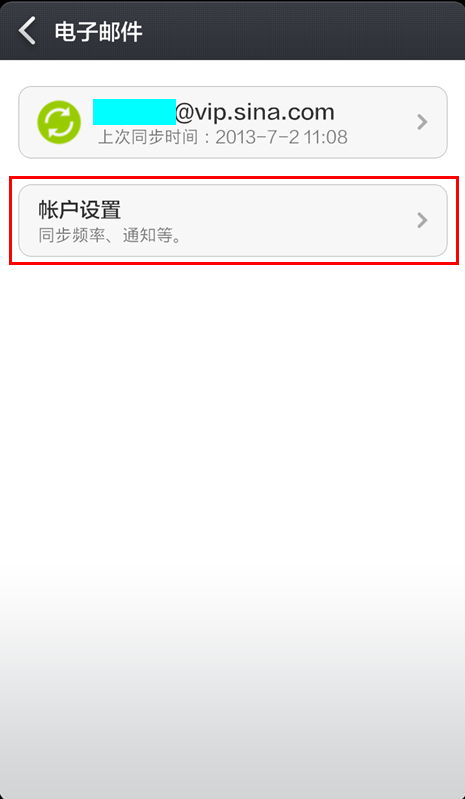The height and width of the screenshot is (799, 465).
Task: Tap the chevron on the 帐户设置 row
Action: [422, 220]
